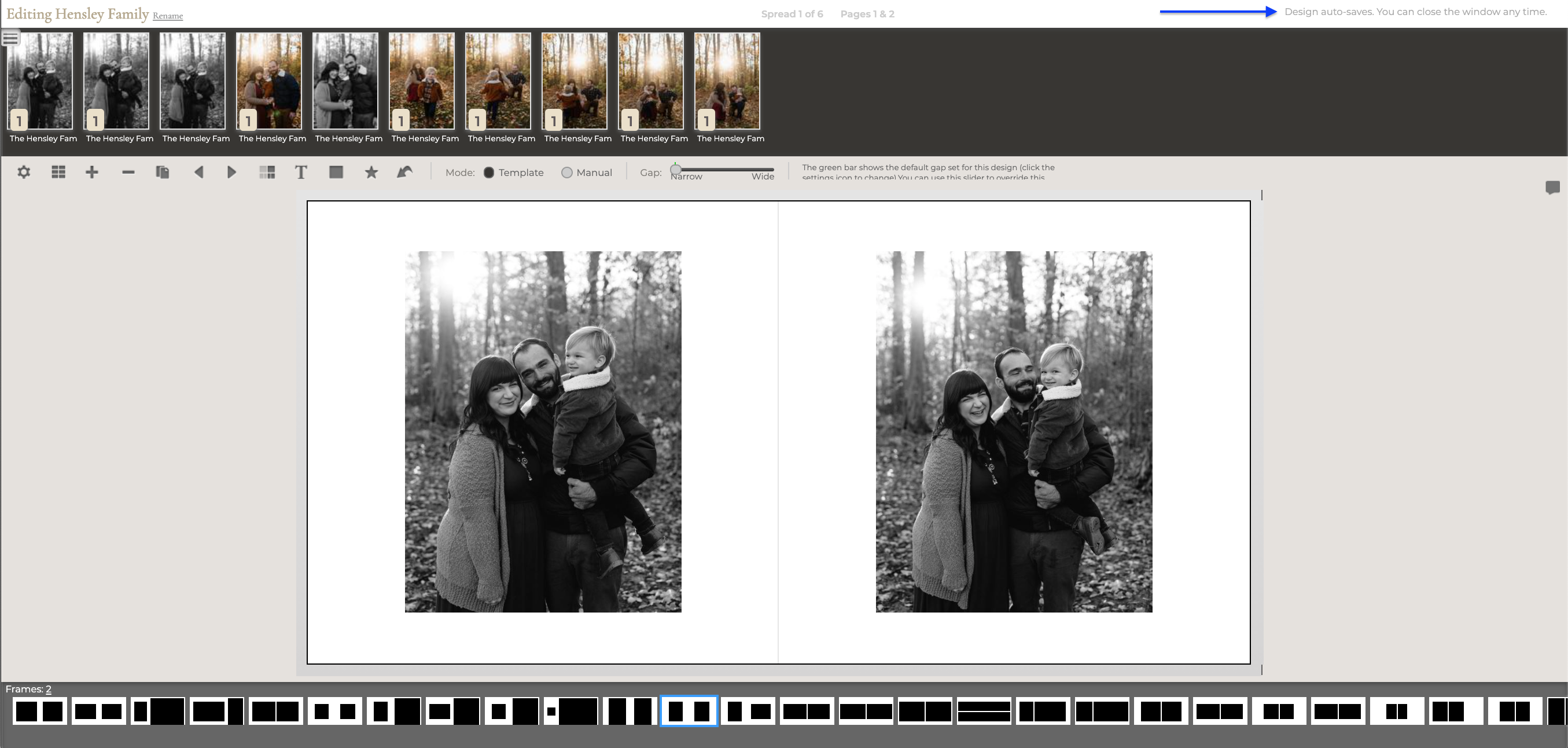
Task: Click the copy spread icon
Action: tap(162, 173)
